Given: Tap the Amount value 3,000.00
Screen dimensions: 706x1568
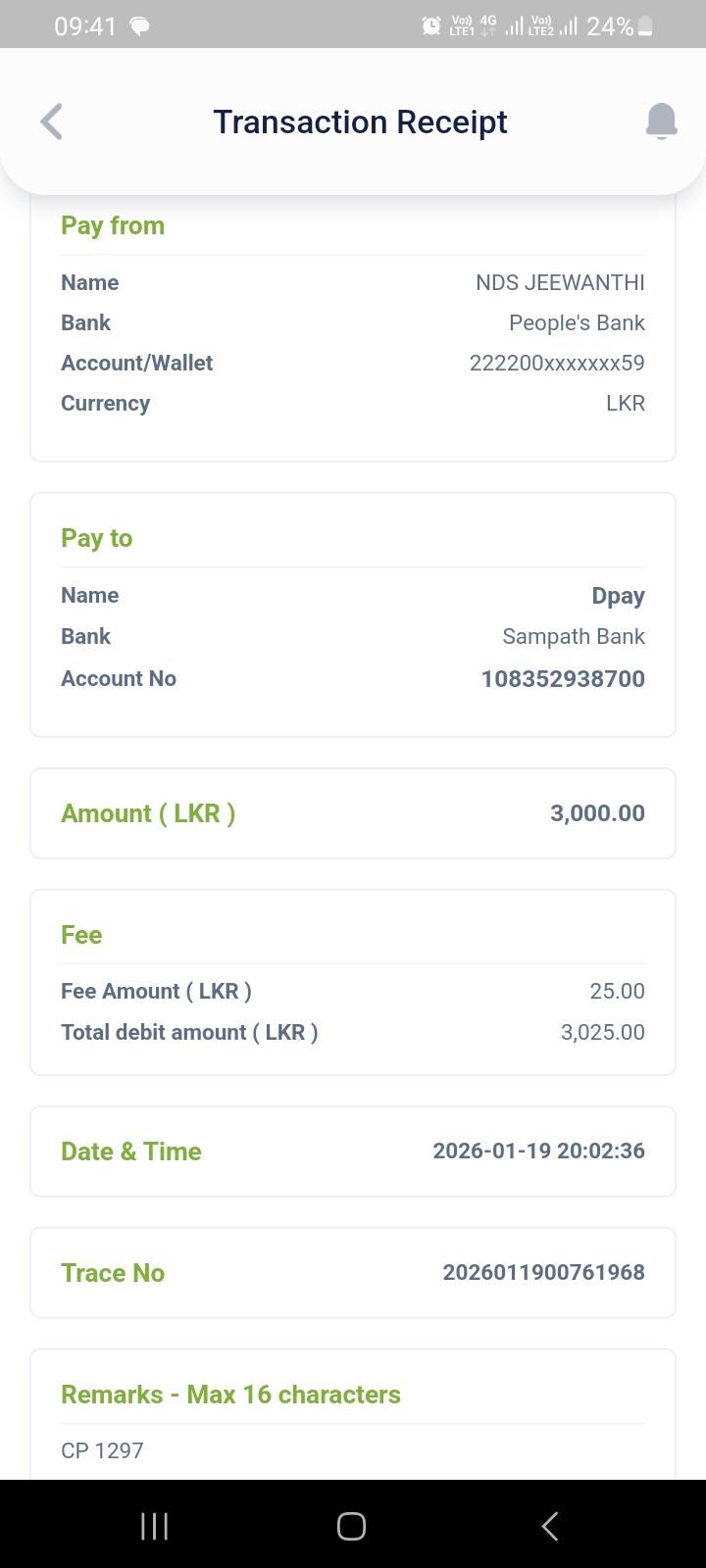Looking at the screenshot, I should (597, 813).
